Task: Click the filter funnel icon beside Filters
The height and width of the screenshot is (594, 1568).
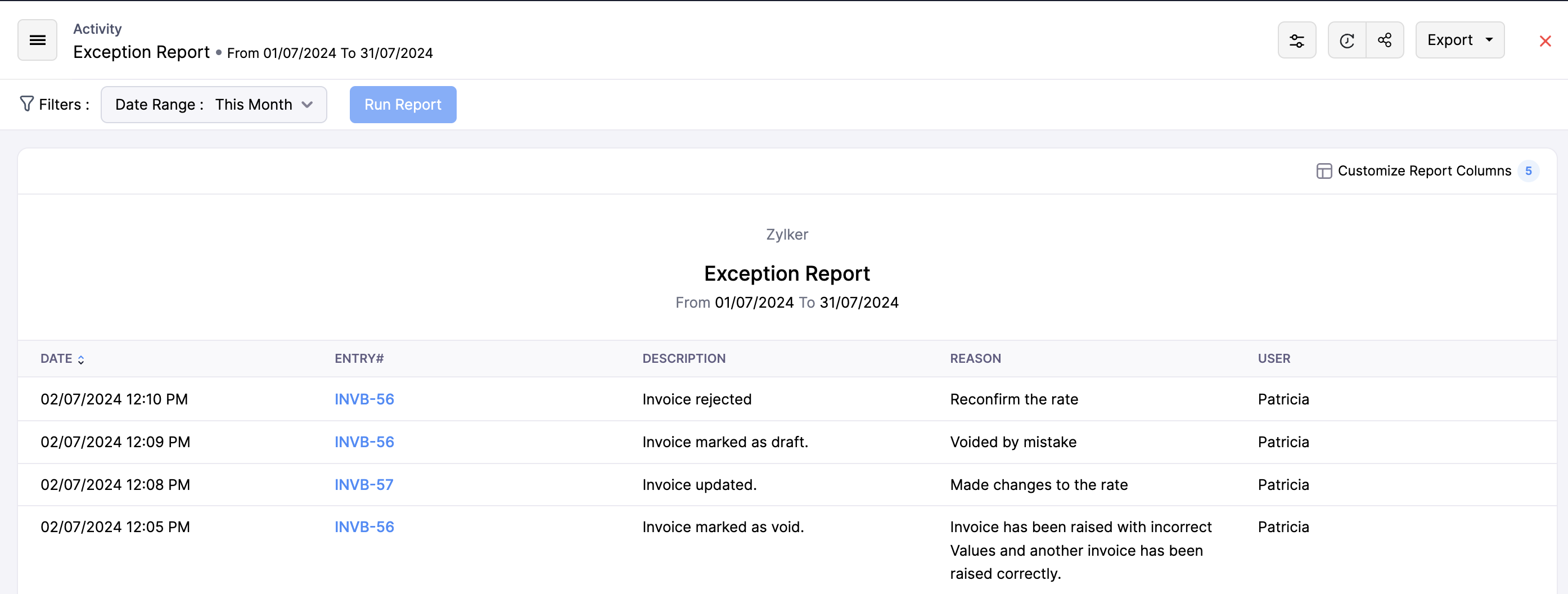Action: (x=27, y=103)
